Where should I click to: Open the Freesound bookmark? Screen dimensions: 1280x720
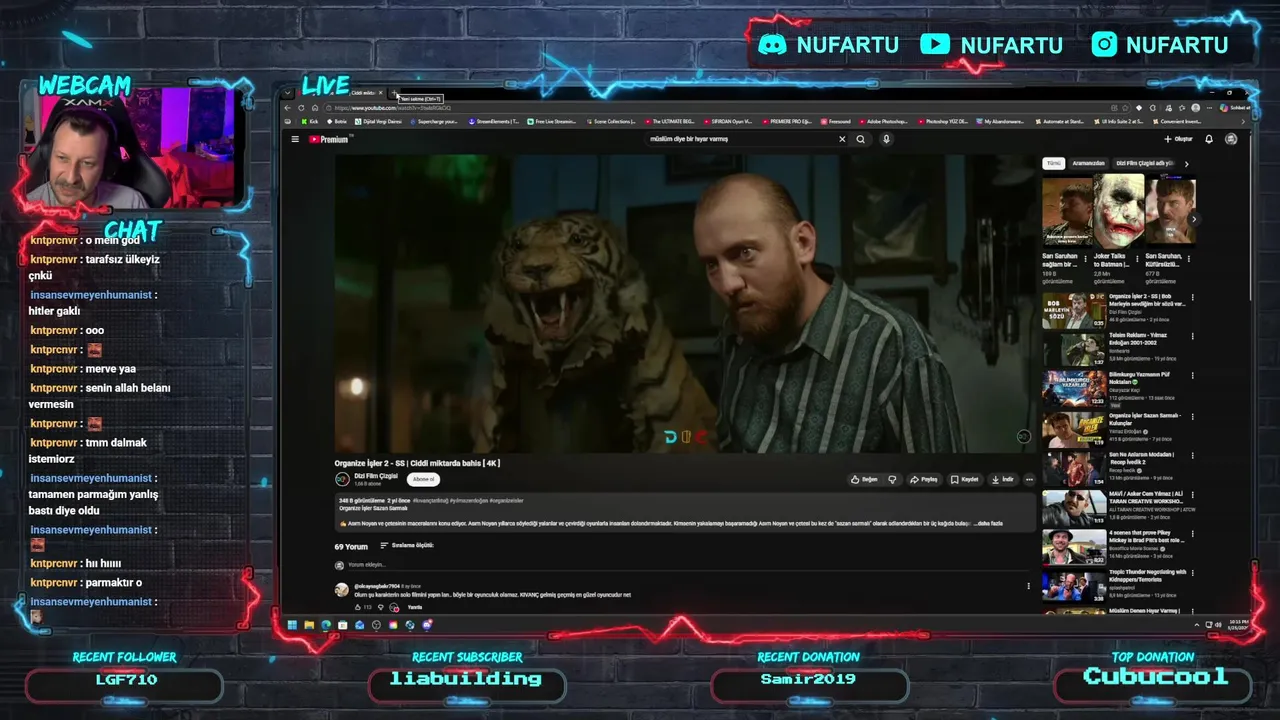[835, 121]
